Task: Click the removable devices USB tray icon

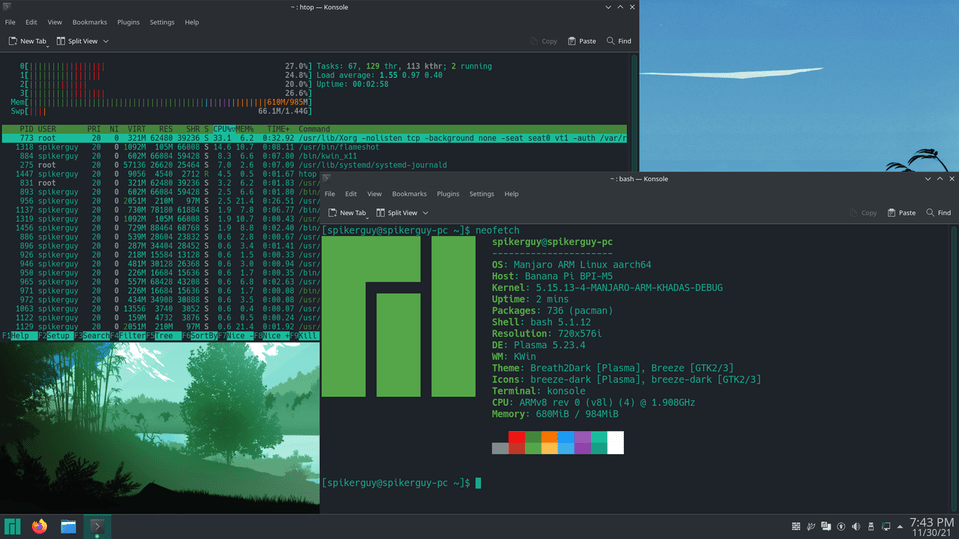Action: coord(871,526)
